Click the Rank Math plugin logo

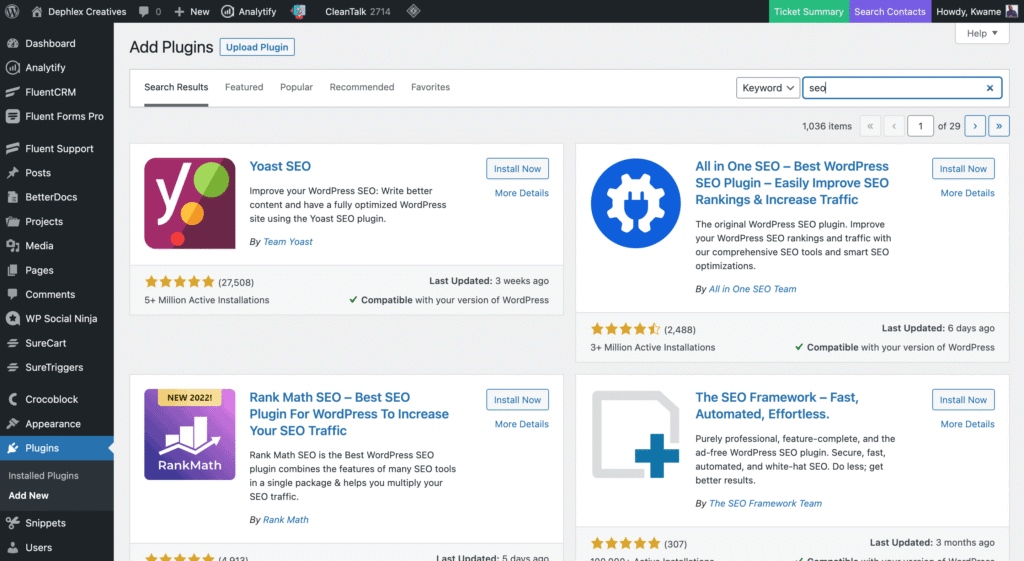(190, 434)
